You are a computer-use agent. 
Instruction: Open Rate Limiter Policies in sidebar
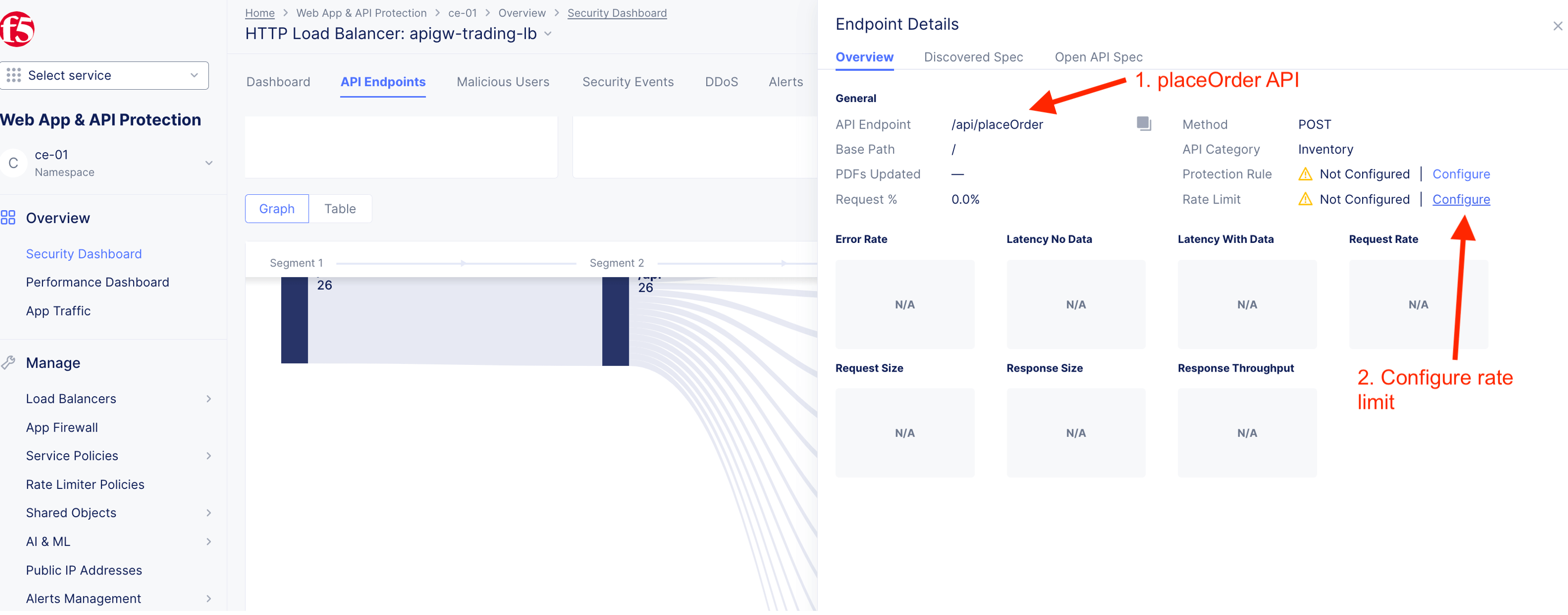coord(85,485)
